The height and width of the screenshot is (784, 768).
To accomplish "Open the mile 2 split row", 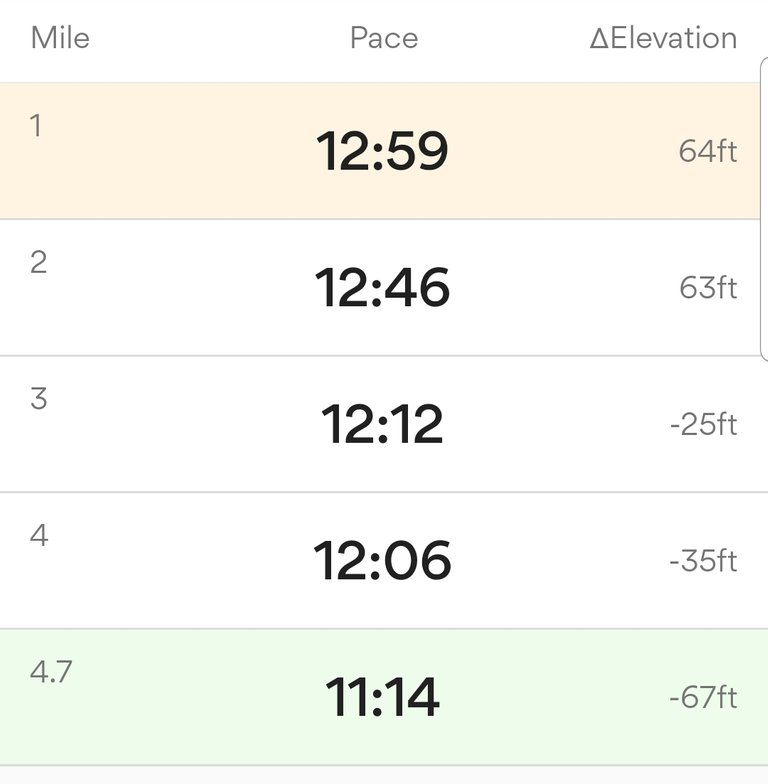I will (x=380, y=288).
